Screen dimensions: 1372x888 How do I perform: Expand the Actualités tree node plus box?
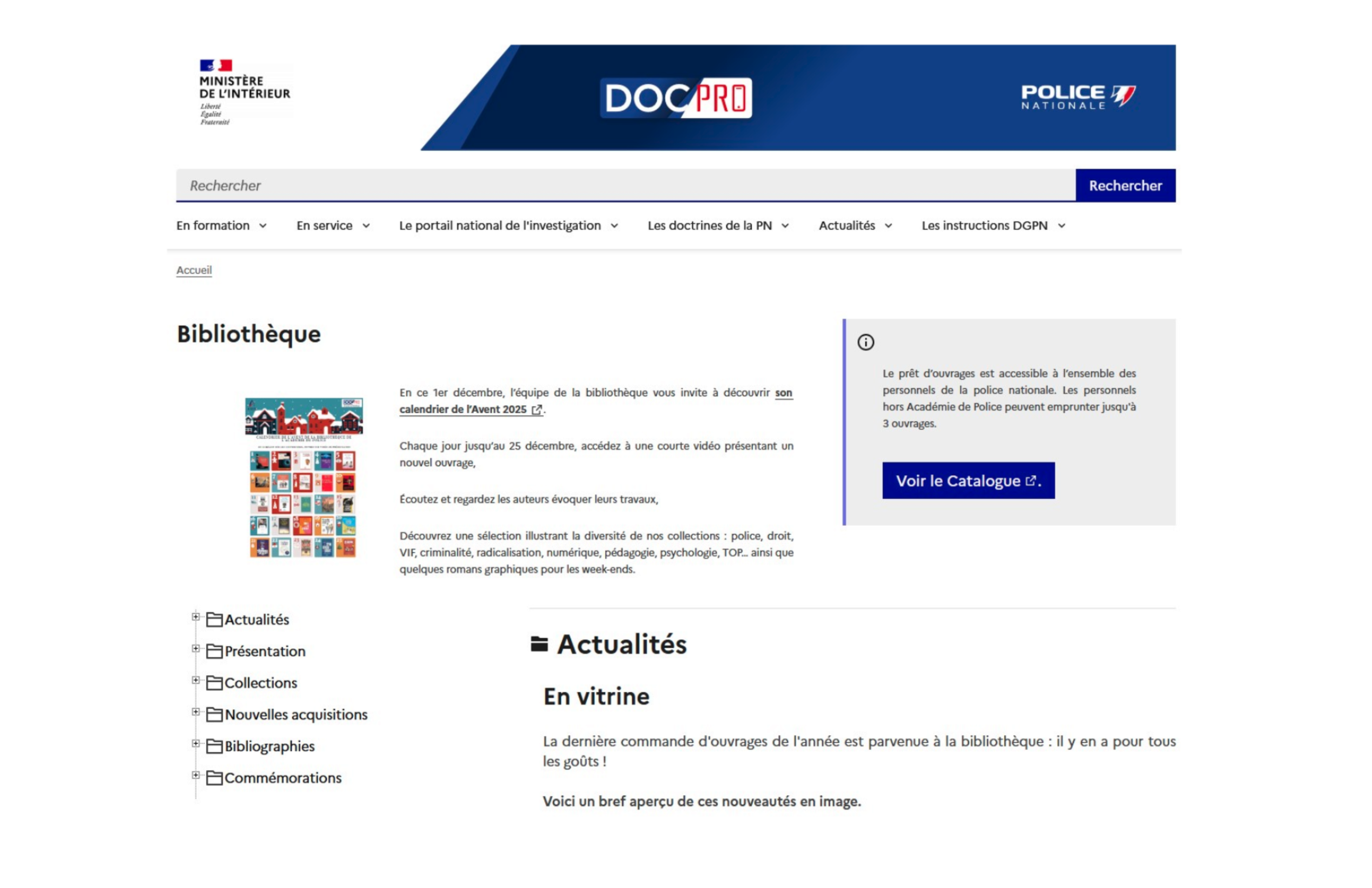tap(196, 617)
